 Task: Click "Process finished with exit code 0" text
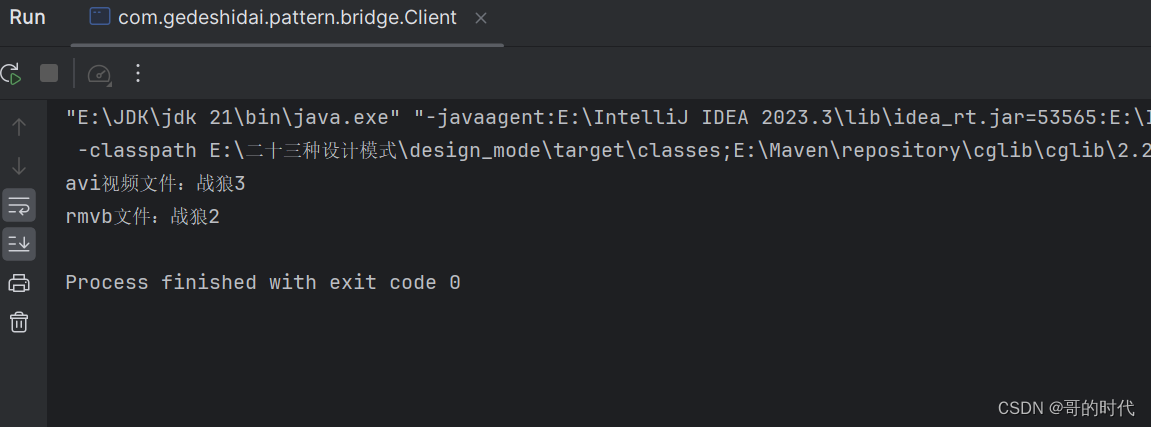263,283
